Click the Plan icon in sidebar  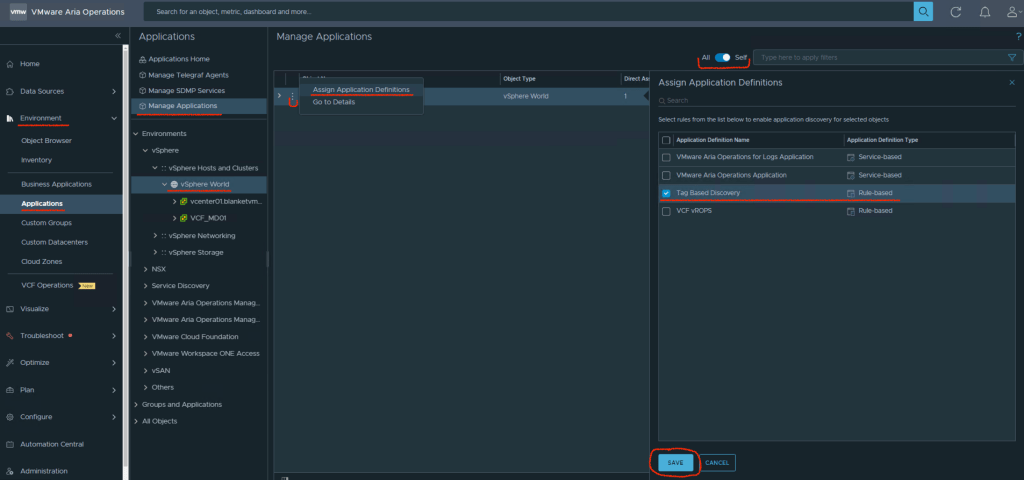tap(10, 390)
